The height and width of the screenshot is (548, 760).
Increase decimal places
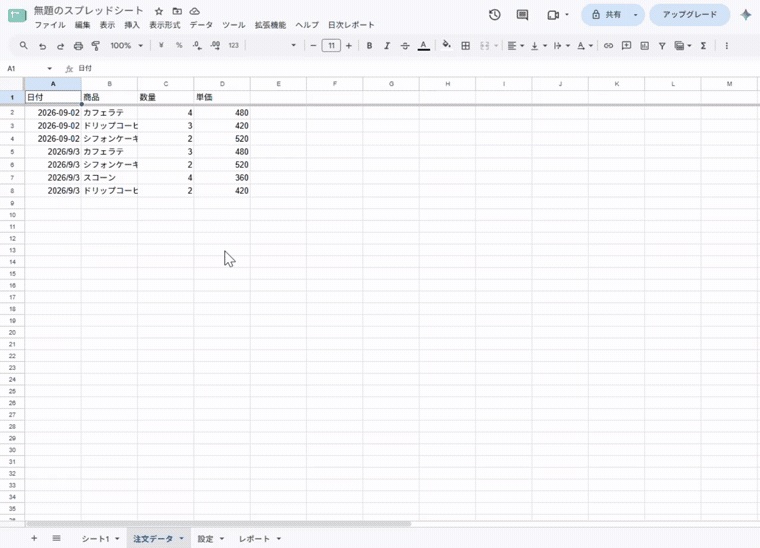[x=215, y=46]
